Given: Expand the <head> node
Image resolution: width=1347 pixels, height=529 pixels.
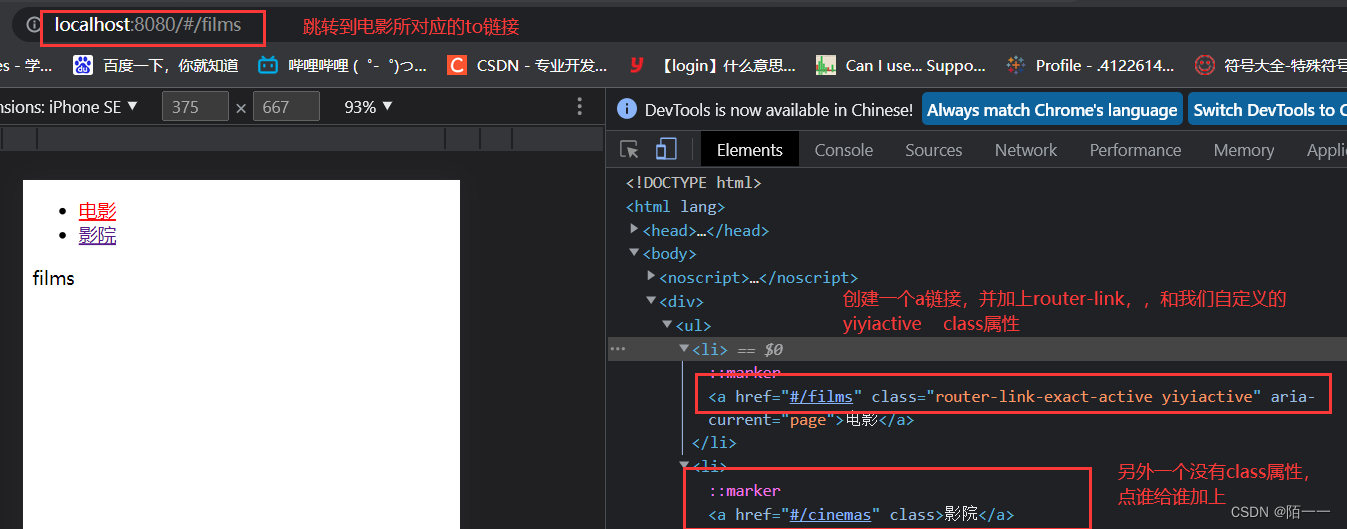Looking at the screenshot, I should (x=635, y=230).
